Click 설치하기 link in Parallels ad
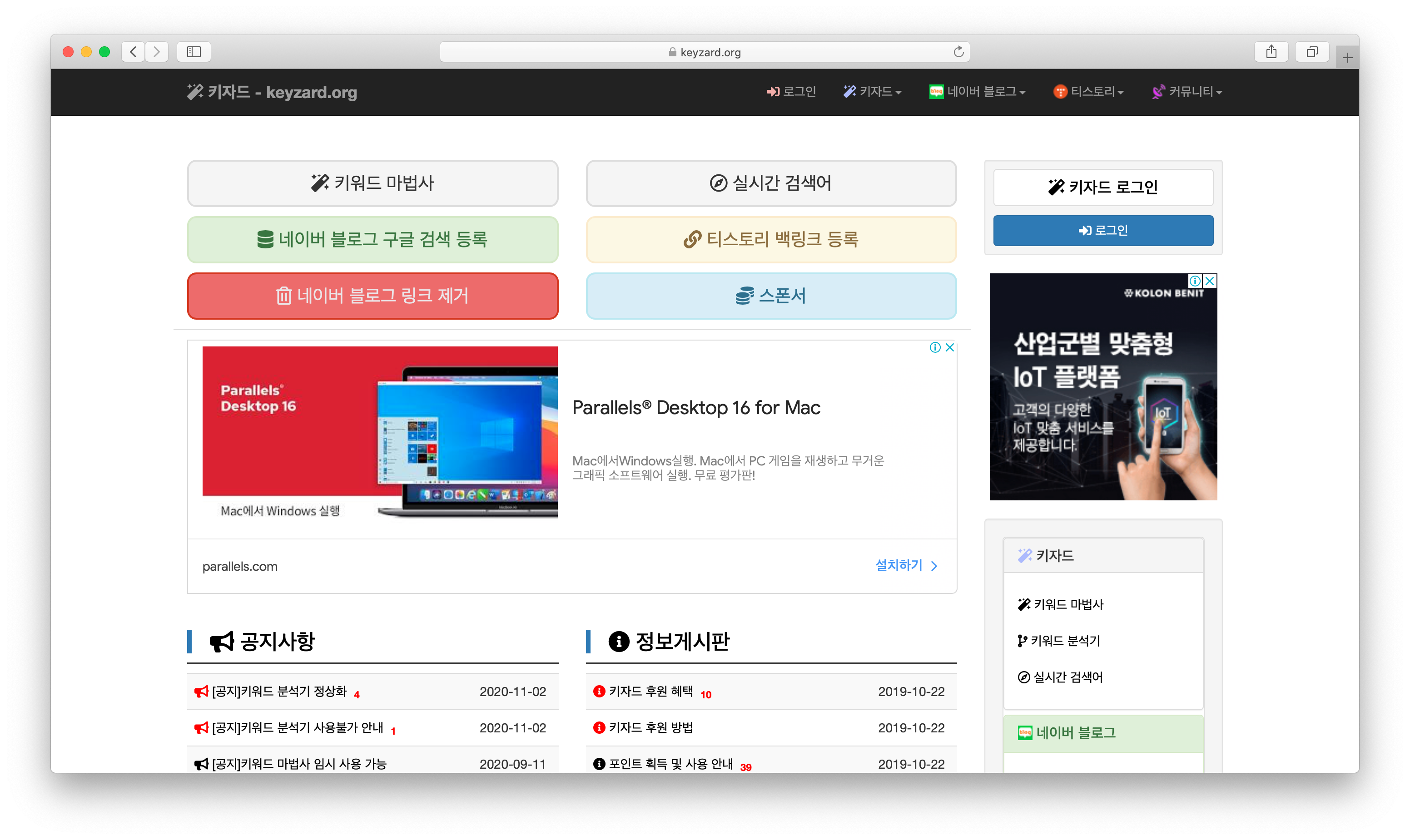 click(x=906, y=565)
